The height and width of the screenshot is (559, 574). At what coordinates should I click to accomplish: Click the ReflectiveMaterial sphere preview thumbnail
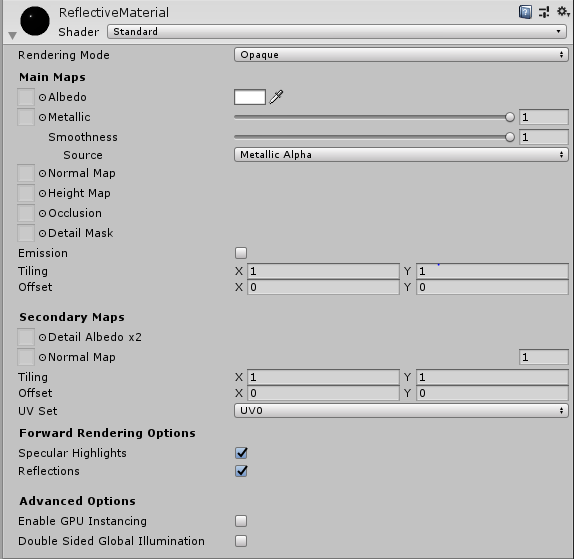coord(35,21)
